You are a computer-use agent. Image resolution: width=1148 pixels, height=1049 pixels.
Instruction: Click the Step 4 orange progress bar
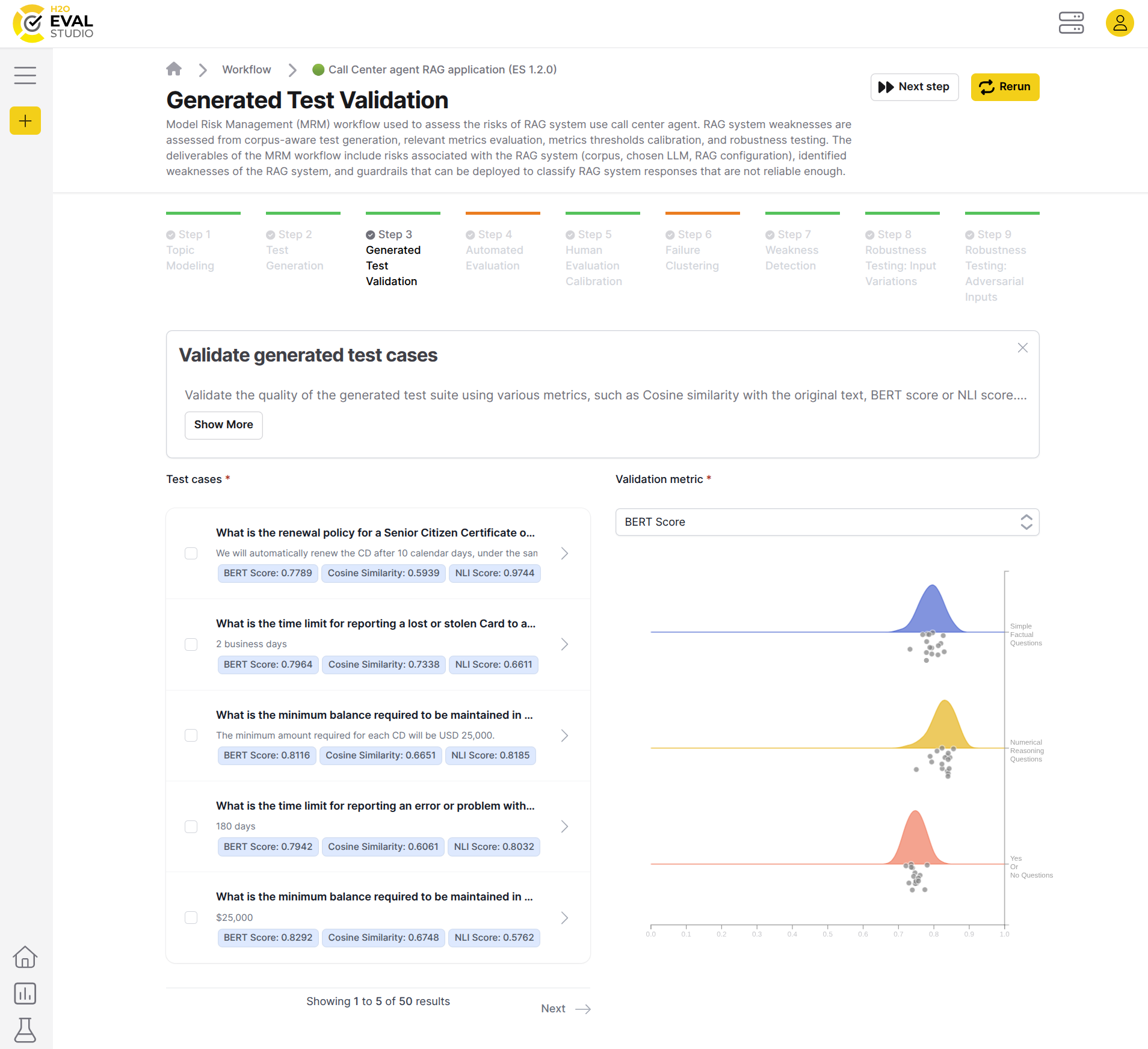click(x=502, y=213)
